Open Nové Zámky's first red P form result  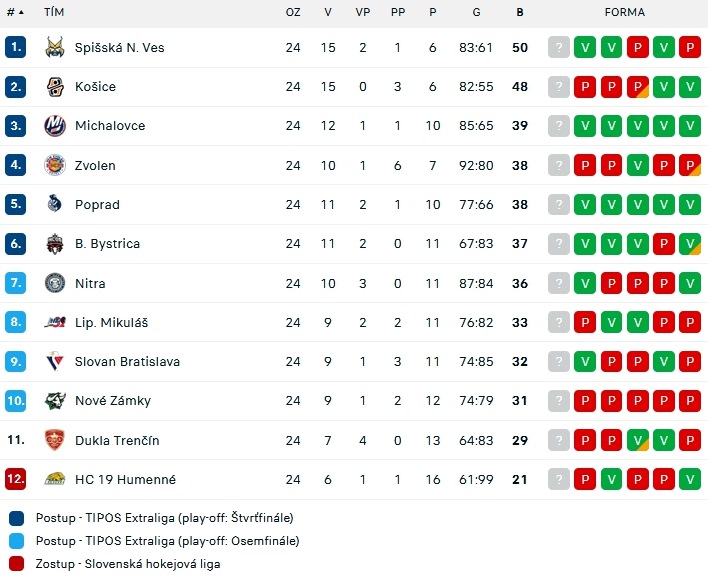click(x=585, y=401)
